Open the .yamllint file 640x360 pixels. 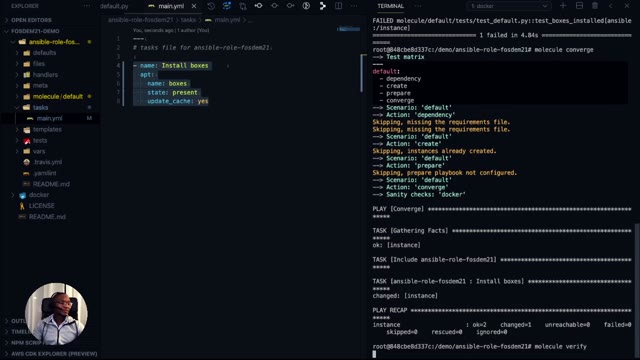(44, 173)
